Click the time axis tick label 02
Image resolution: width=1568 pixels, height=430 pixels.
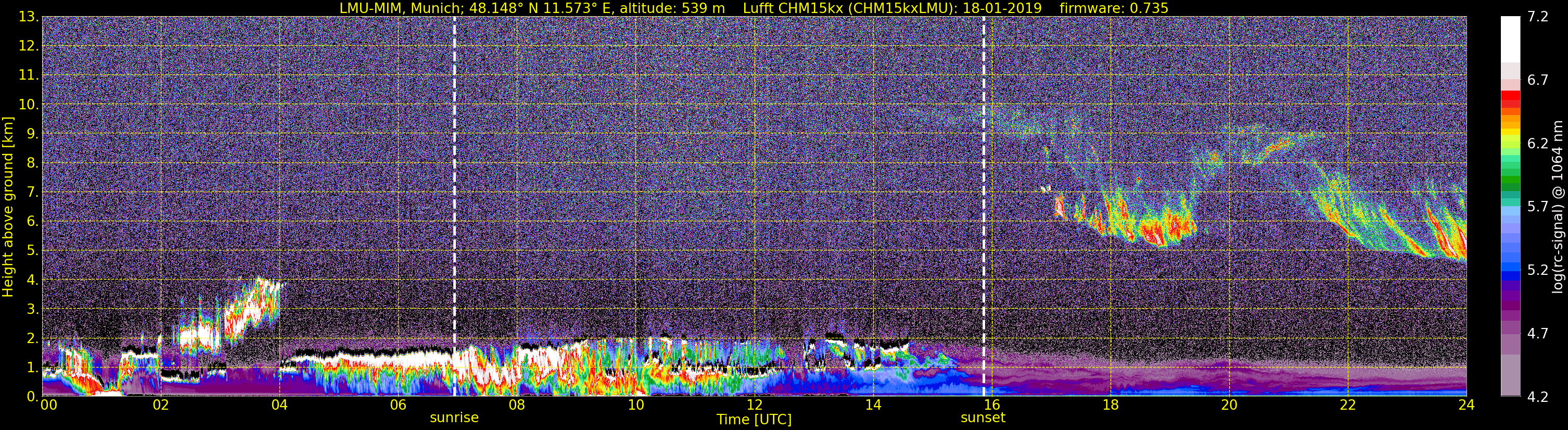[x=160, y=405]
